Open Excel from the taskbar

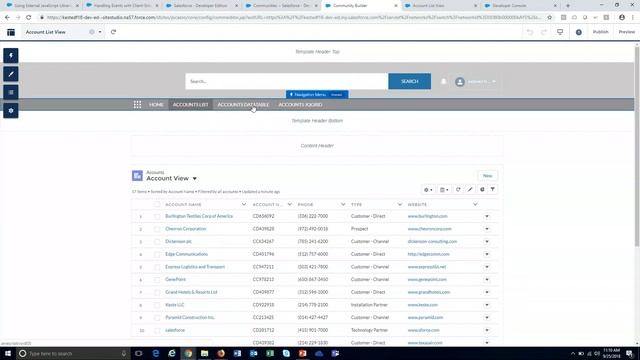[x=270, y=353]
